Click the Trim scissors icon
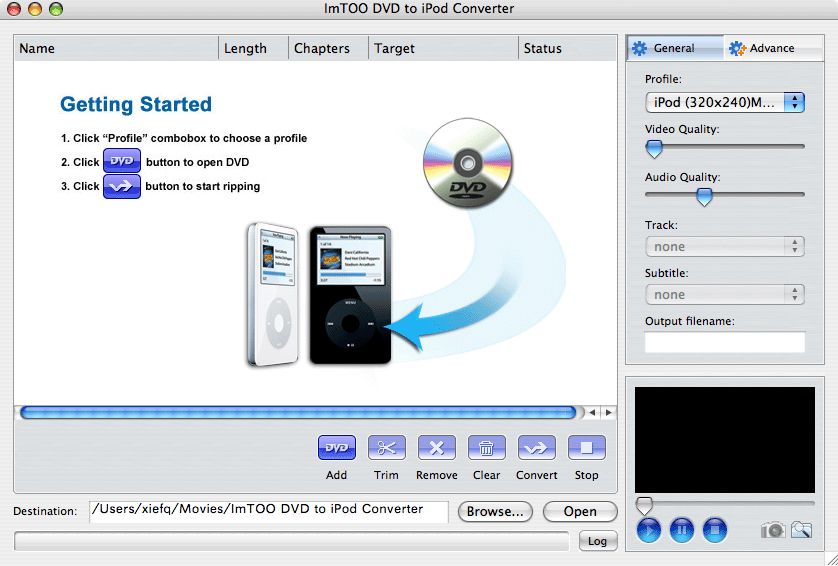This screenshot has width=838, height=566. point(386,447)
